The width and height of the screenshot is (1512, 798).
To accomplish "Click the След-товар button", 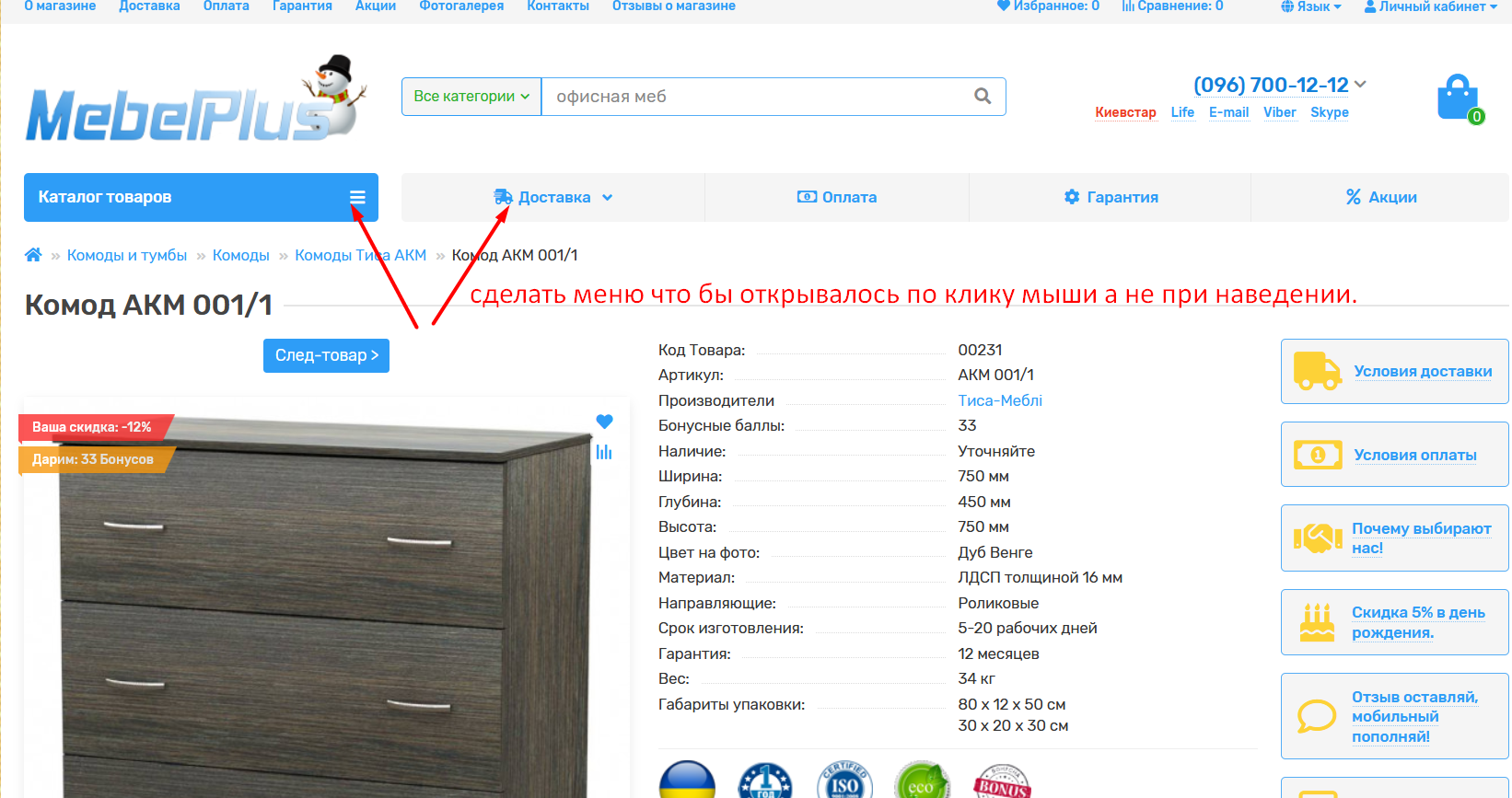I will point(326,355).
